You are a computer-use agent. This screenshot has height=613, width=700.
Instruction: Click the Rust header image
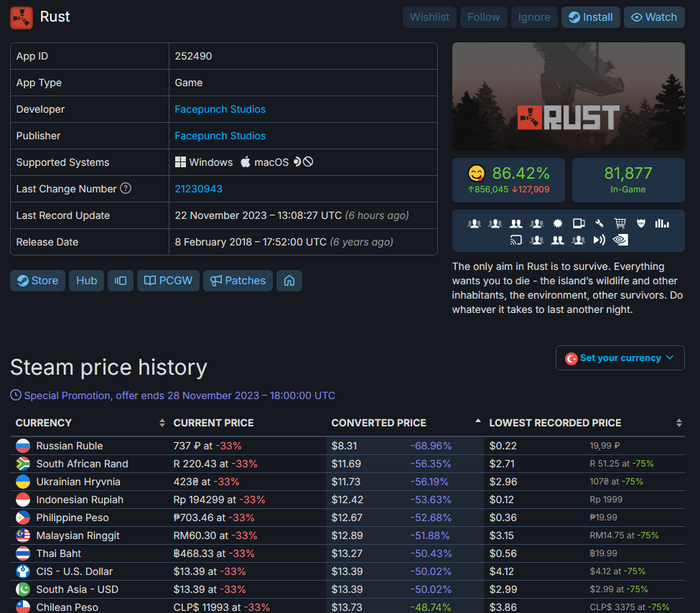click(568, 96)
